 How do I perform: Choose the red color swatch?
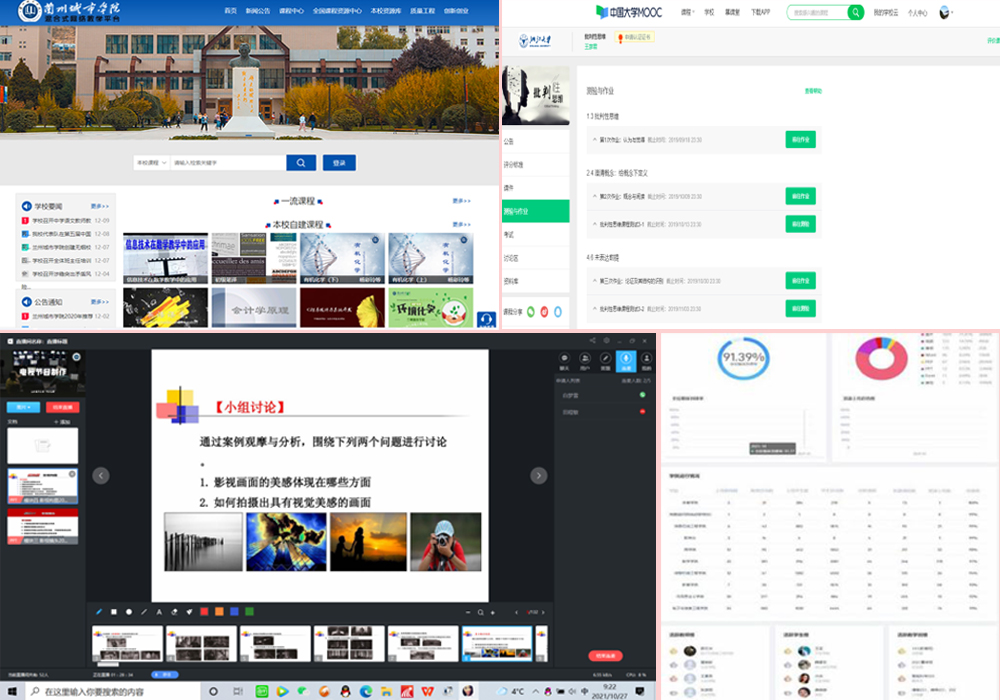click(204, 611)
